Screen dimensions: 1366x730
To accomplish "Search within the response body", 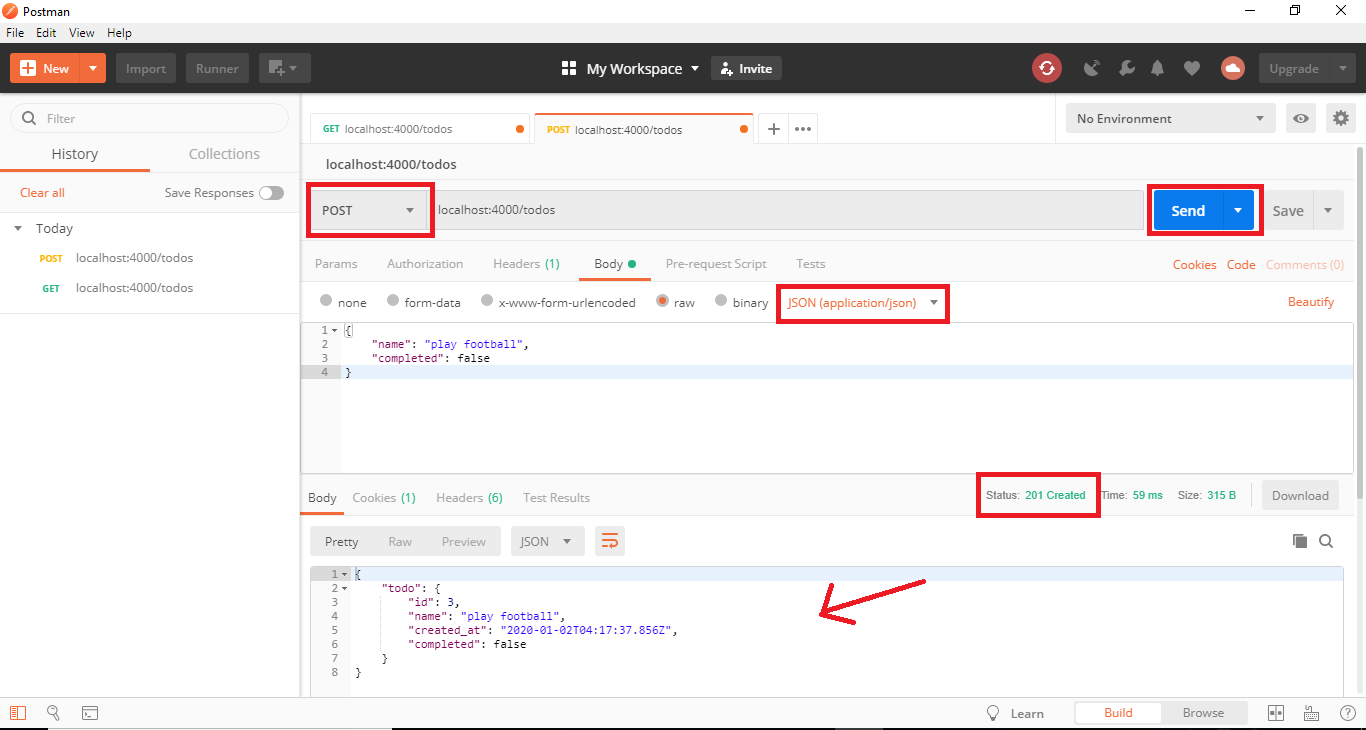I will (x=1326, y=541).
